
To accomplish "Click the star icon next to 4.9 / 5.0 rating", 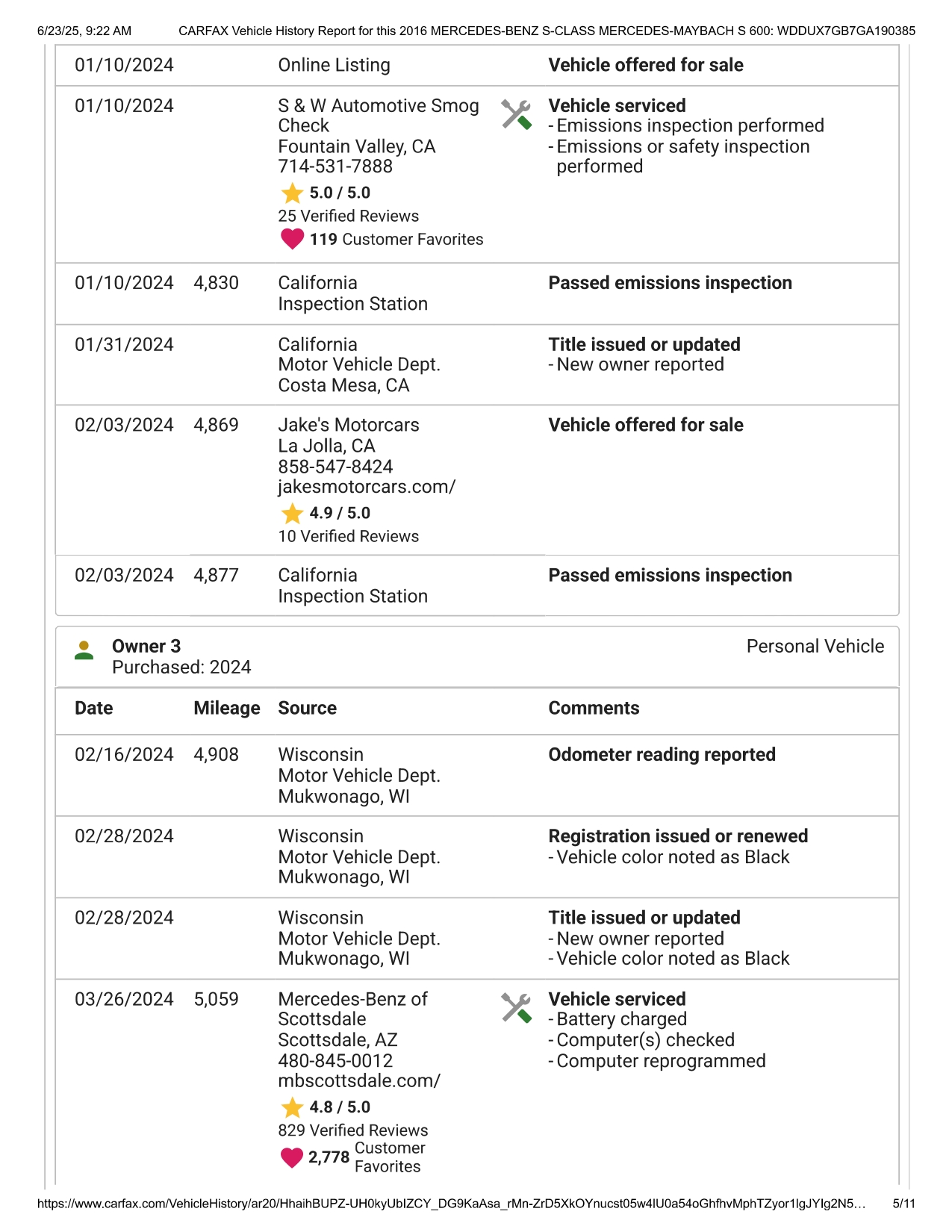I will [x=292, y=514].
